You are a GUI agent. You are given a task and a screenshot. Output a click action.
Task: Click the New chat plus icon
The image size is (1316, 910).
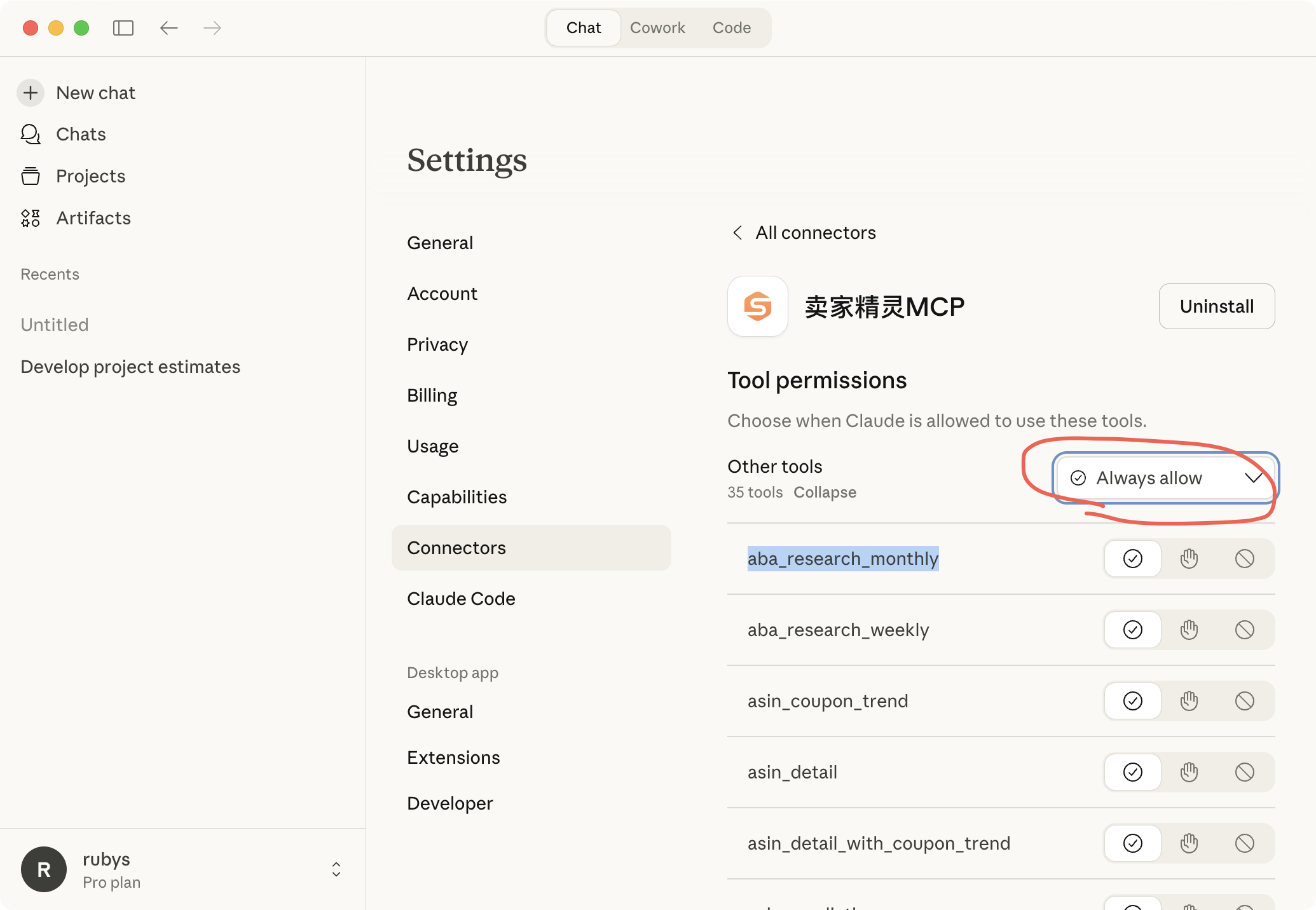[31, 93]
